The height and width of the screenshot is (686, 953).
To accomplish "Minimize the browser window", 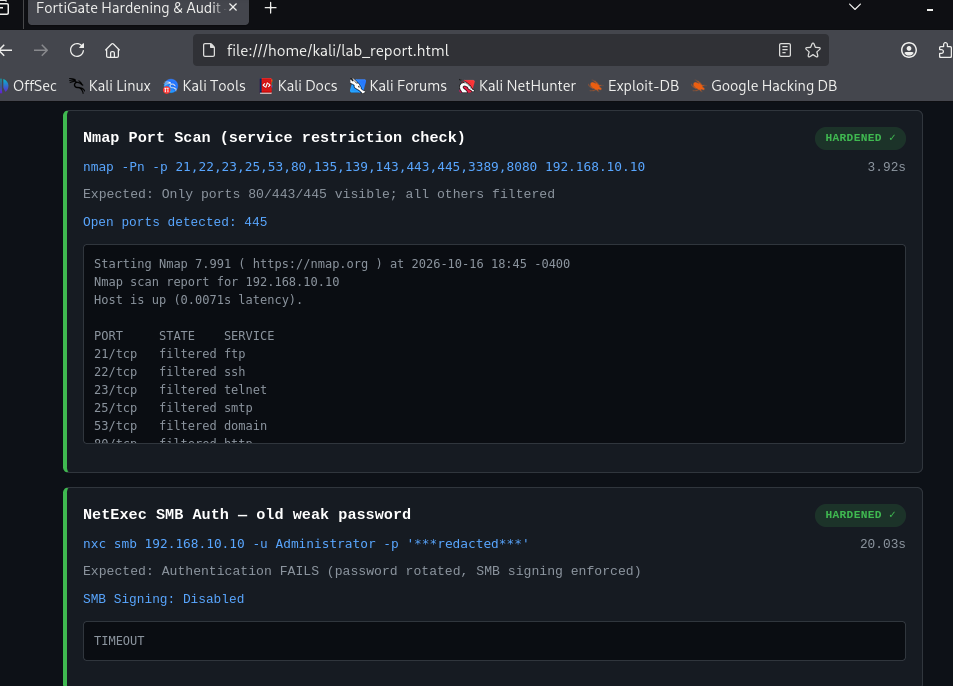I will tap(930, 9).
